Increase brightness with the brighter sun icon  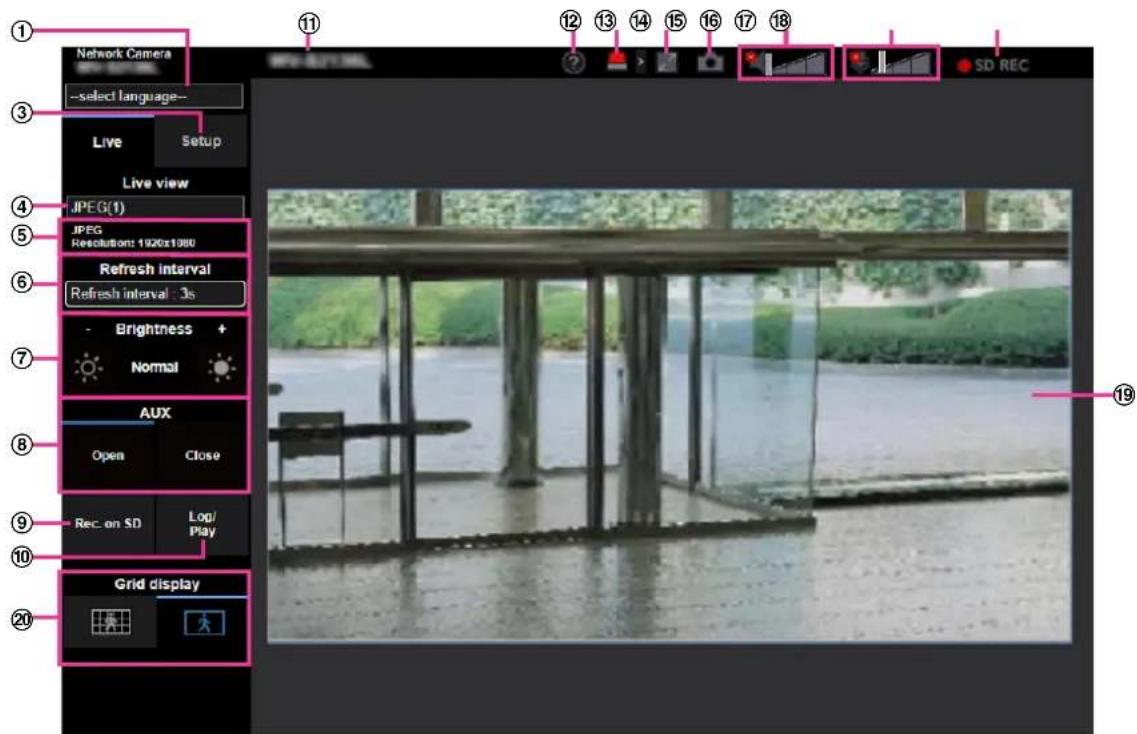tap(221, 367)
